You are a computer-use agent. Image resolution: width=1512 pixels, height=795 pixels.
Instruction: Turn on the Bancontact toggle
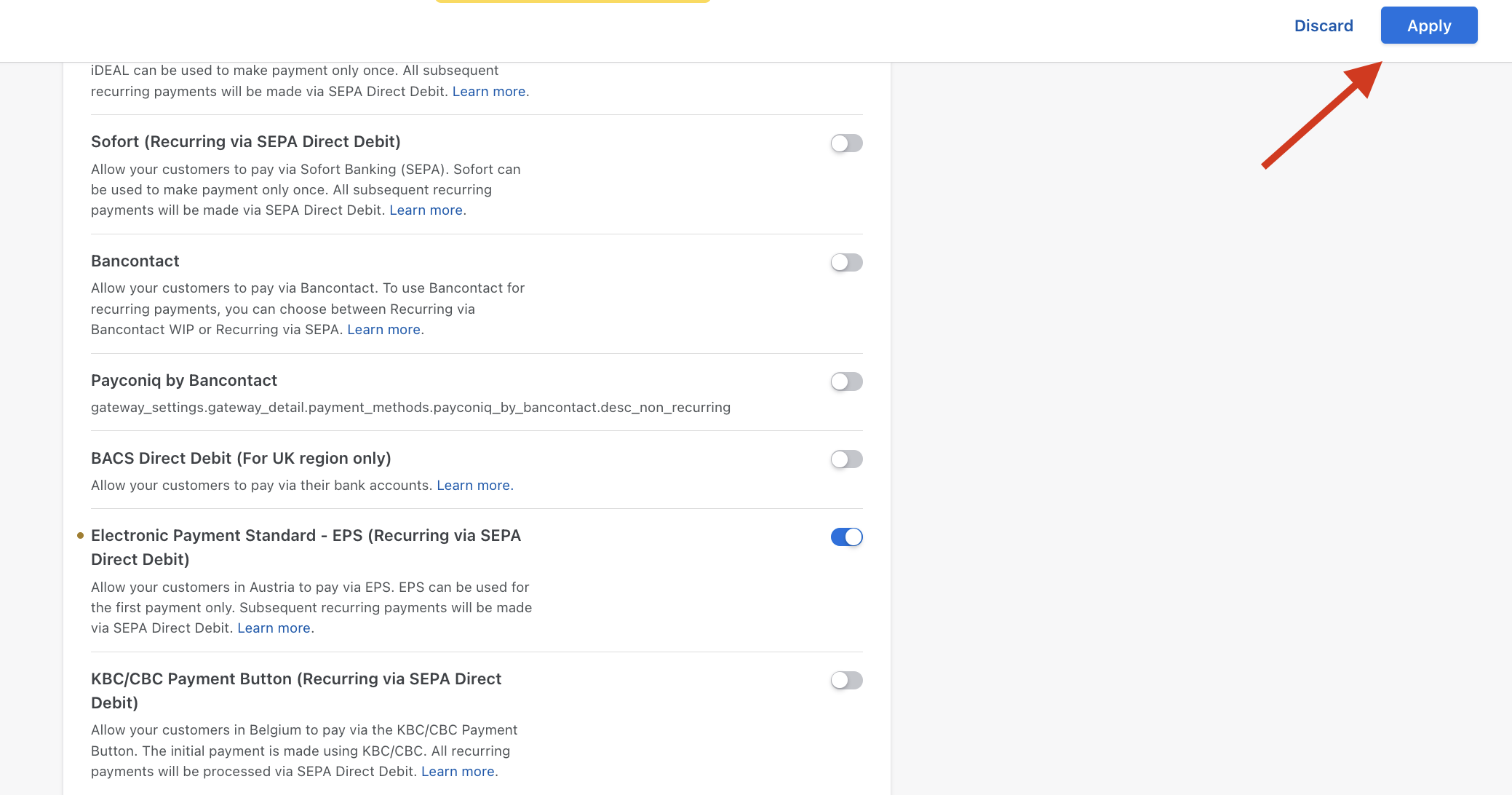pos(846,262)
